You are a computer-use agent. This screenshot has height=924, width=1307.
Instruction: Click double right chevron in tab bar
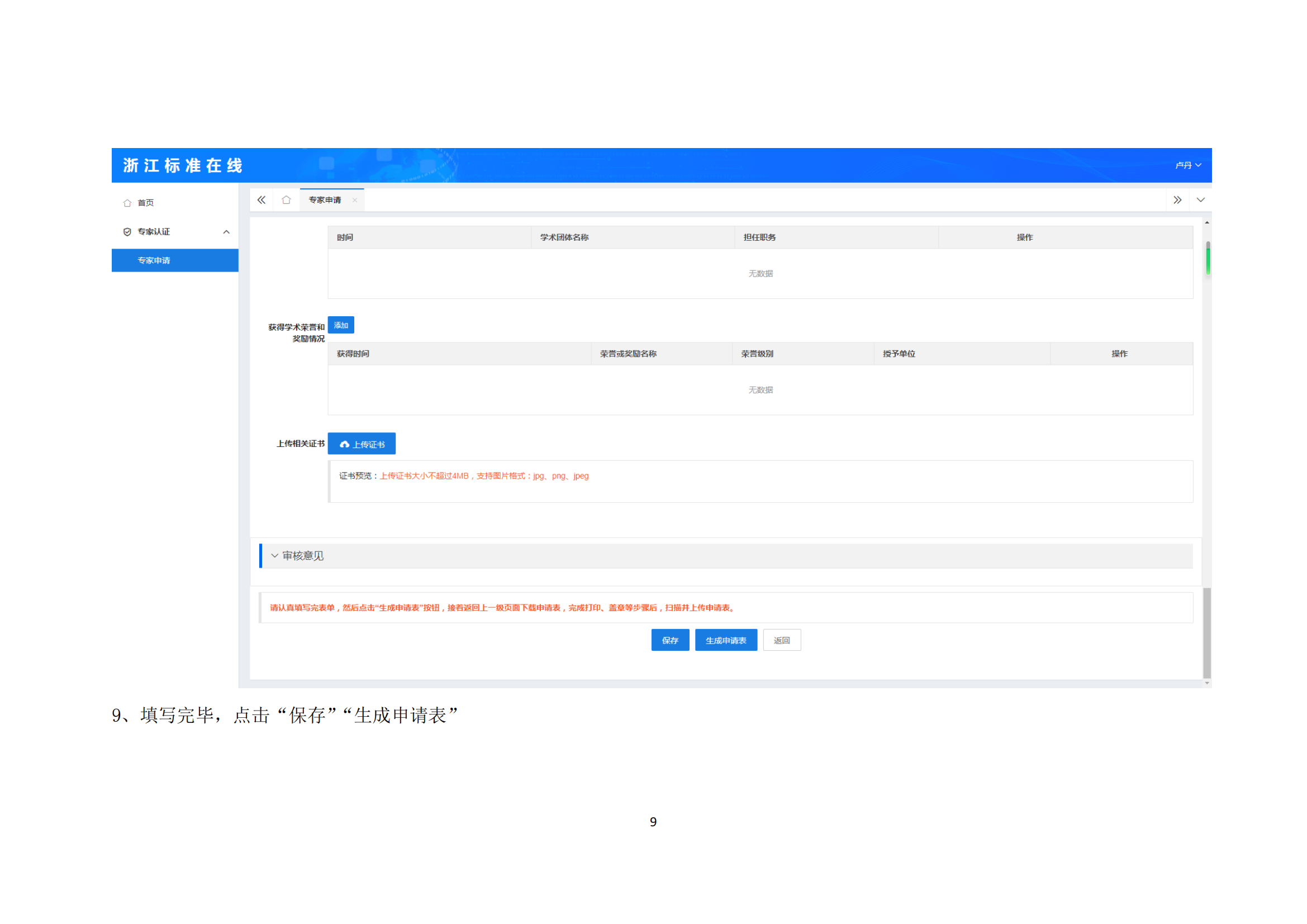click(x=1177, y=199)
